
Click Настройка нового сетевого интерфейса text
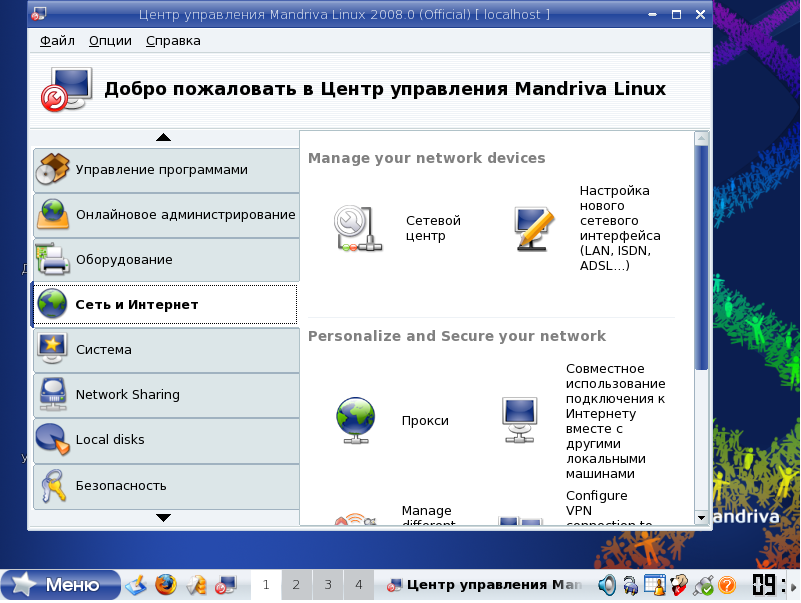tap(620, 228)
